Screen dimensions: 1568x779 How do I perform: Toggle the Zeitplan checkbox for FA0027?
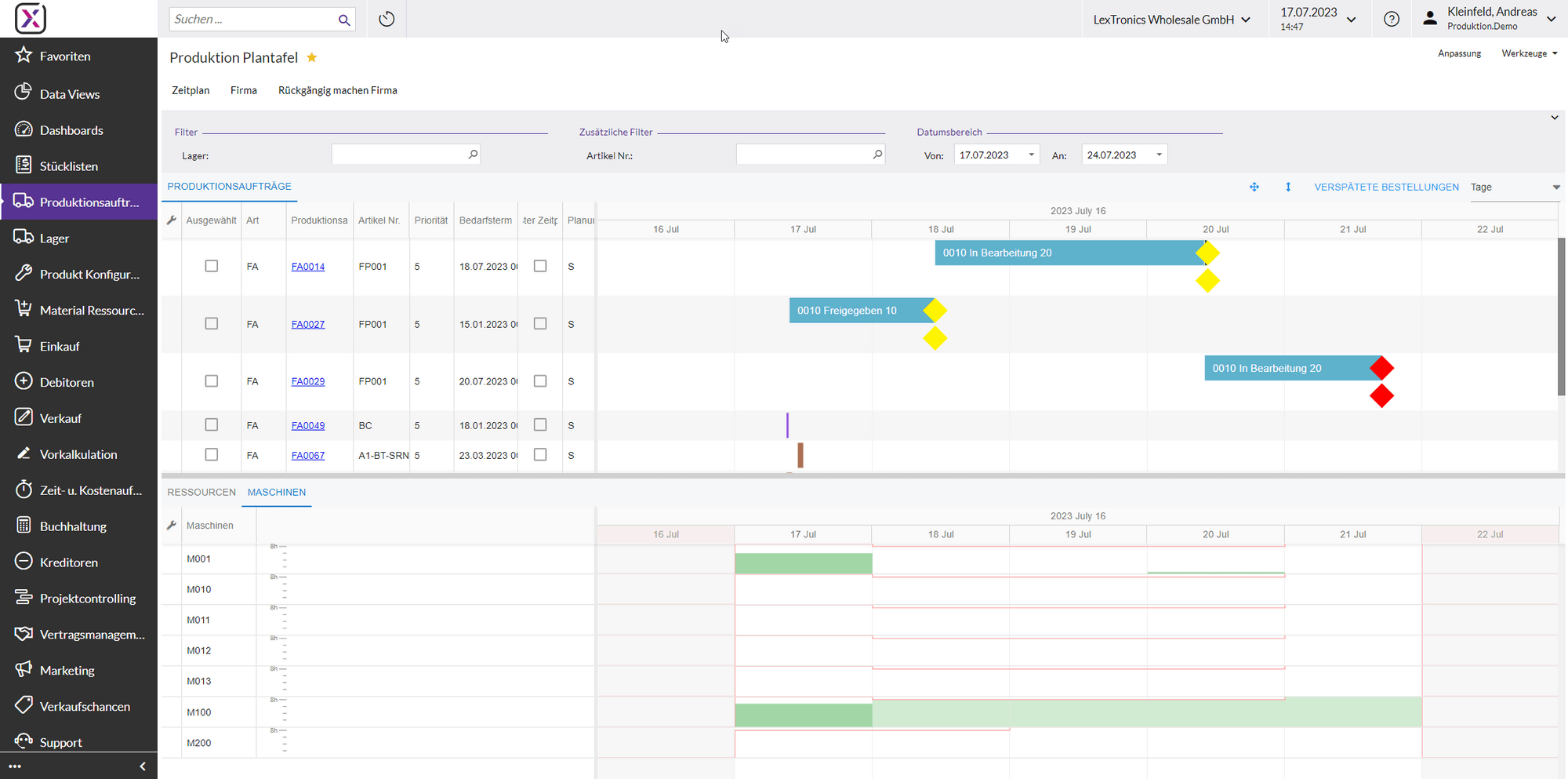pos(540,324)
